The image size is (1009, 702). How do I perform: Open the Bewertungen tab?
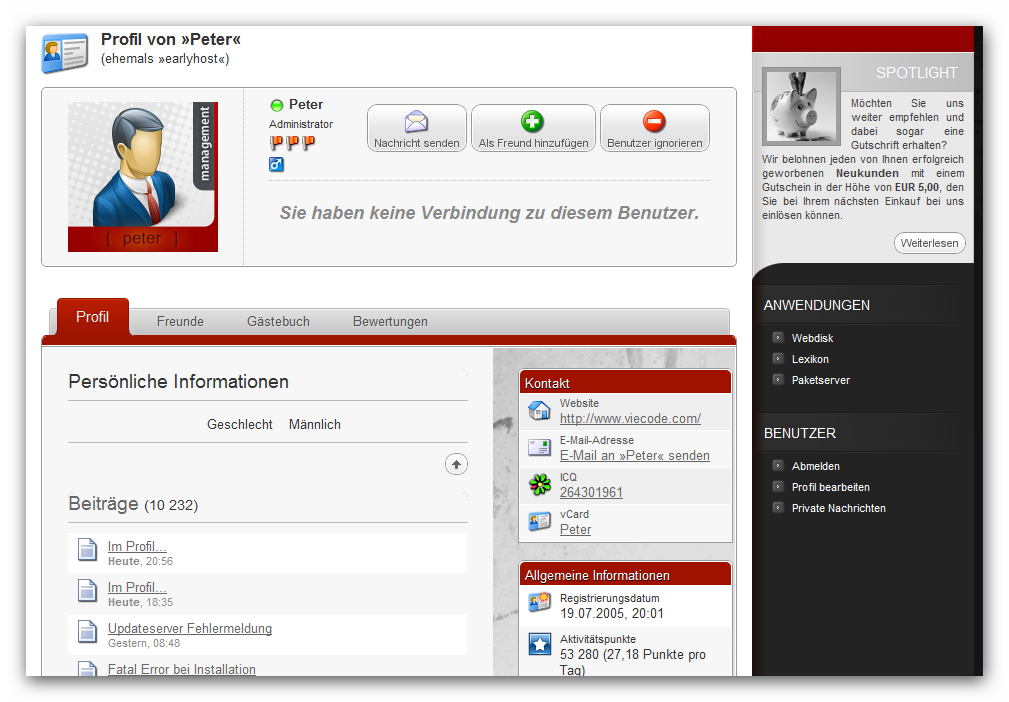tap(390, 321)
